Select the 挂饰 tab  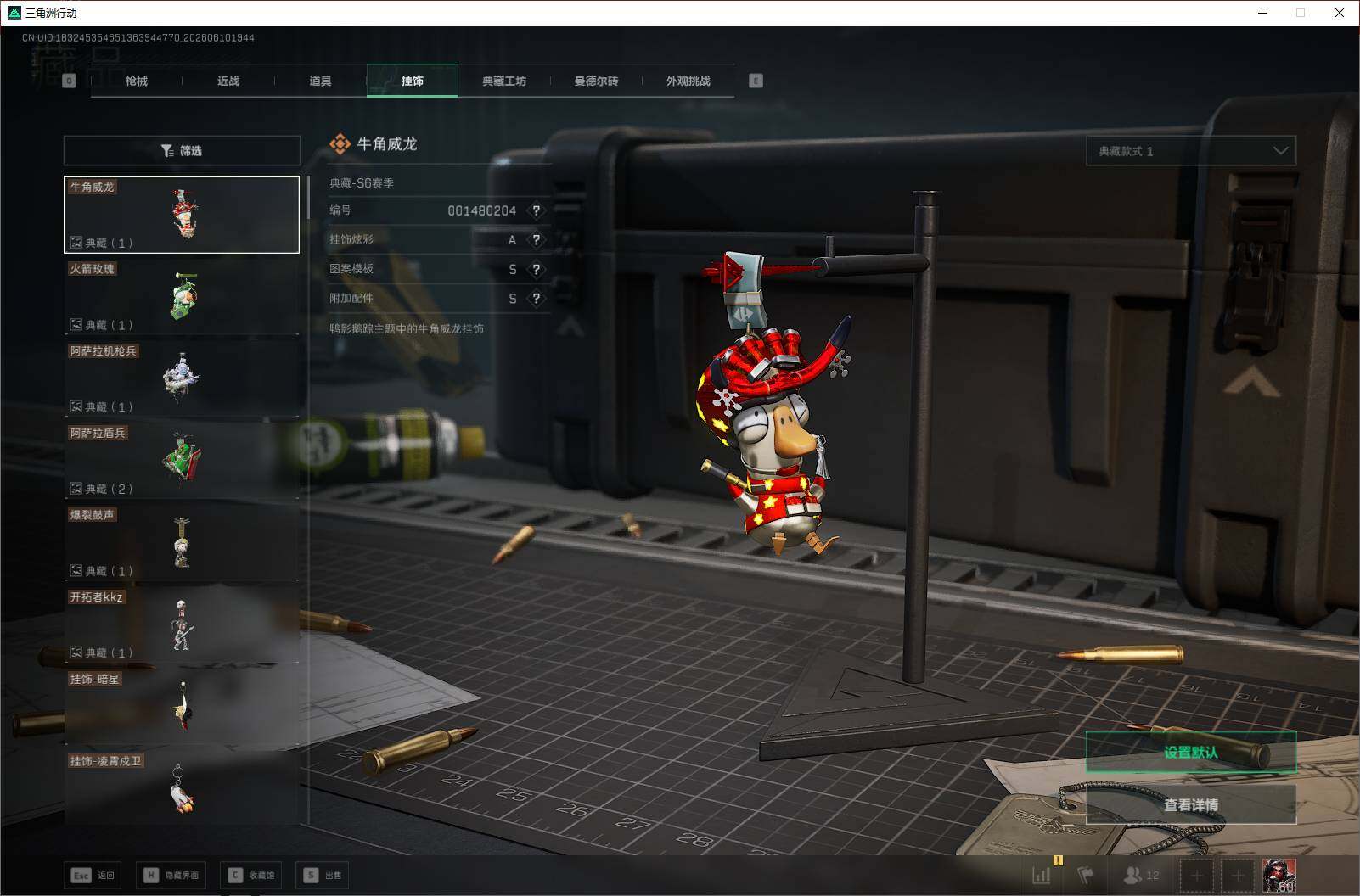412,81
